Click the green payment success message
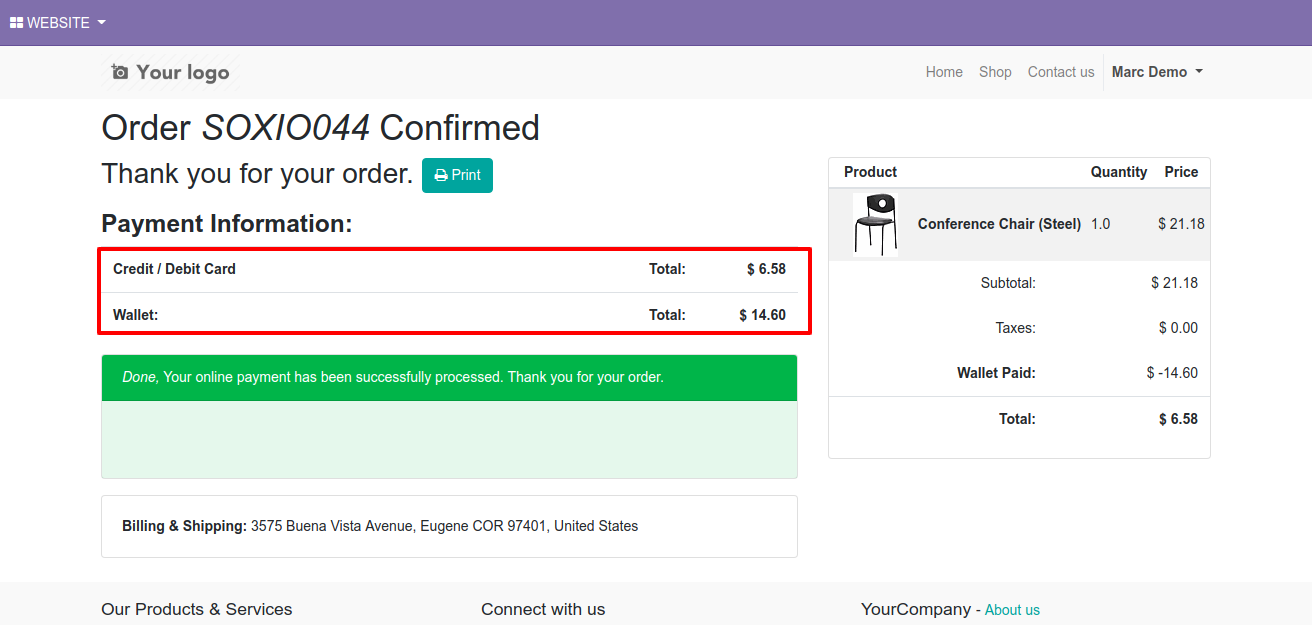Viewport: 1312px width, 625px height. click(x=449, y=378)
